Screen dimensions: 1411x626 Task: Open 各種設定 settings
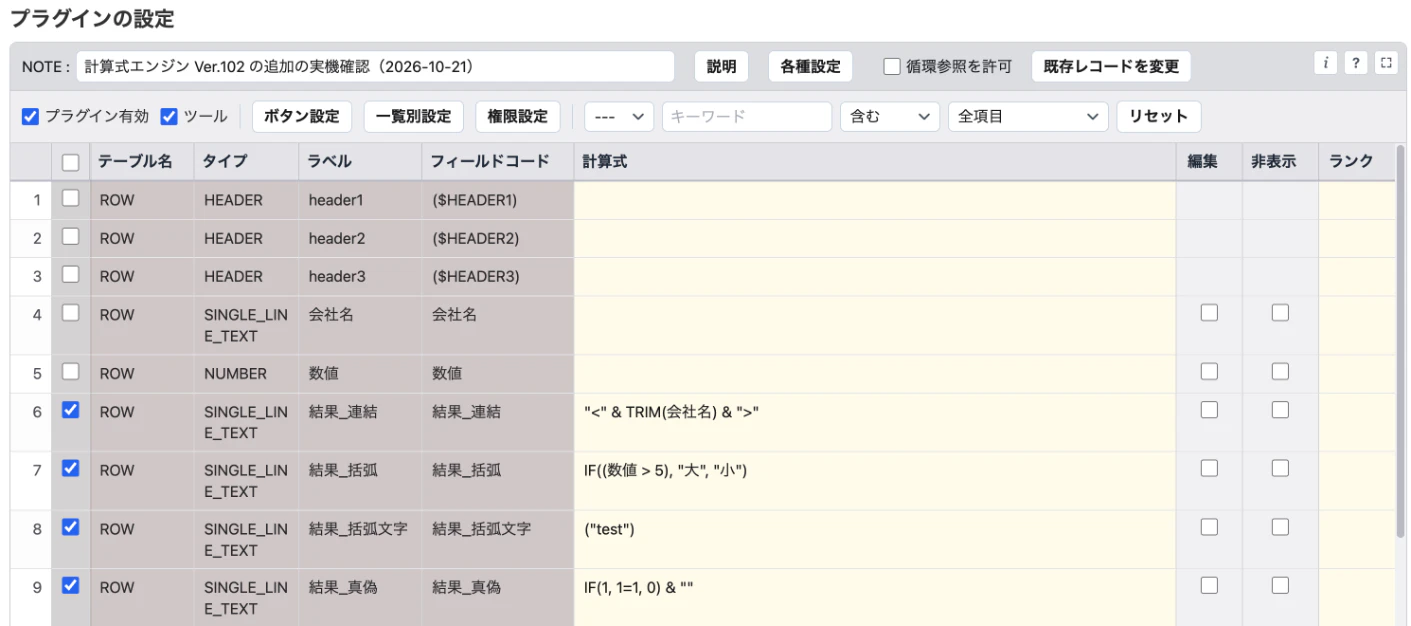point(810,67)
